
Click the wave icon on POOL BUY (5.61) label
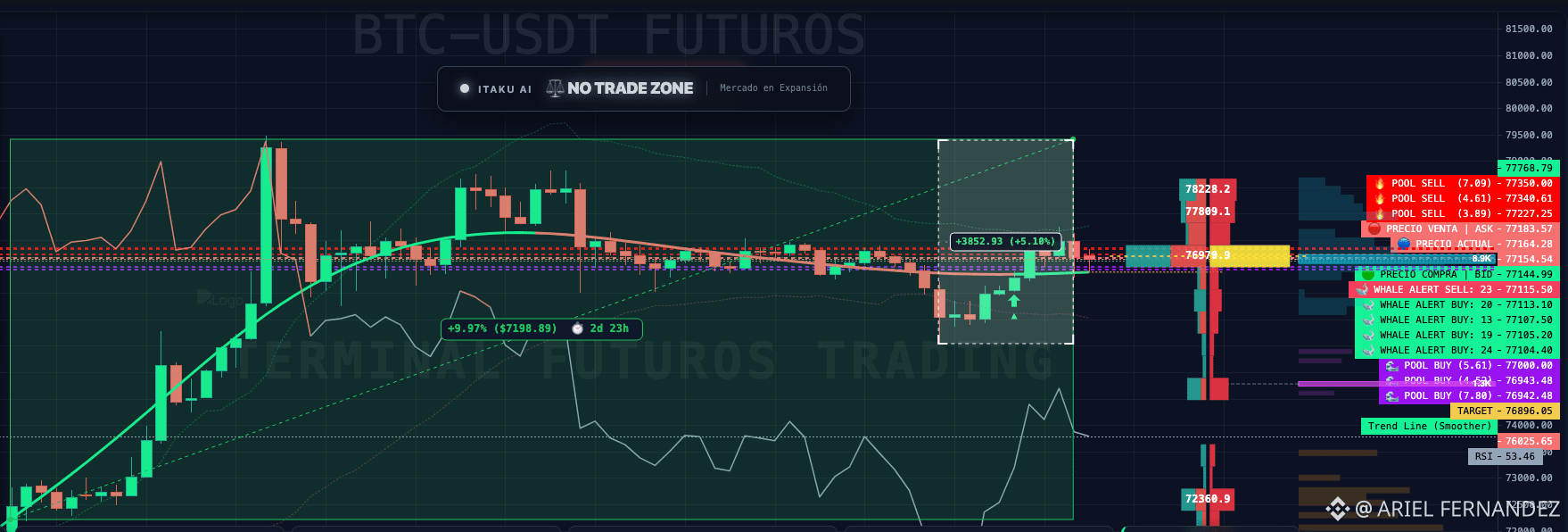1392,365
